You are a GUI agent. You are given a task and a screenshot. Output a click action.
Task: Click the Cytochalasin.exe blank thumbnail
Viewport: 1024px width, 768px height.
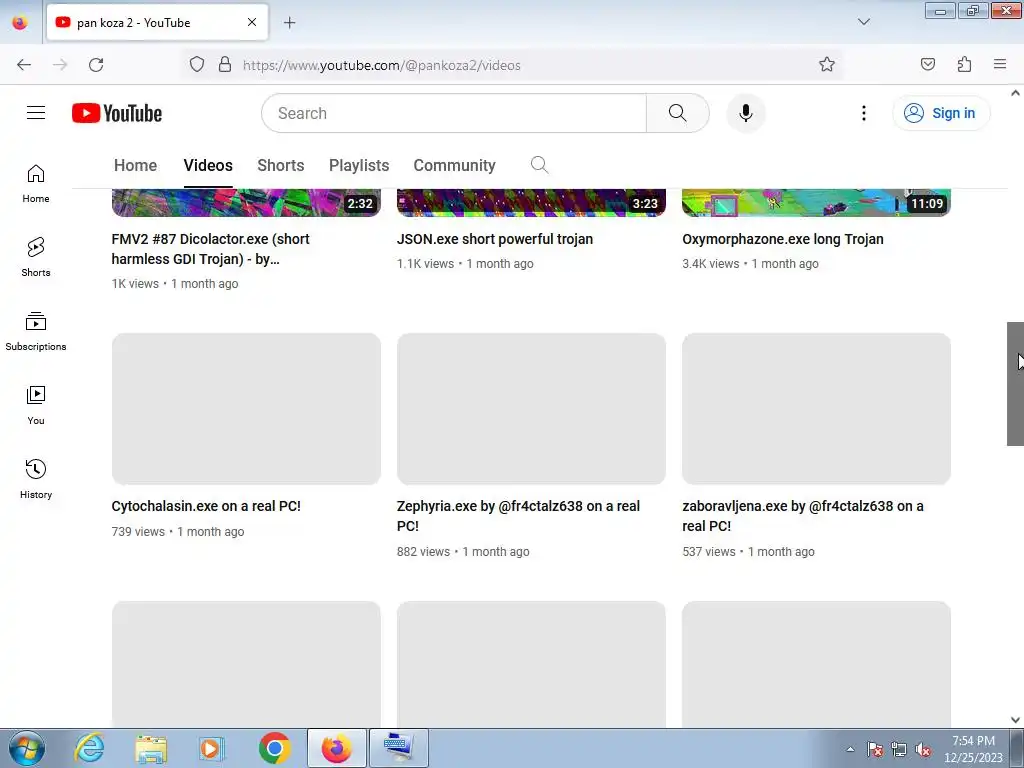point(246,409)
